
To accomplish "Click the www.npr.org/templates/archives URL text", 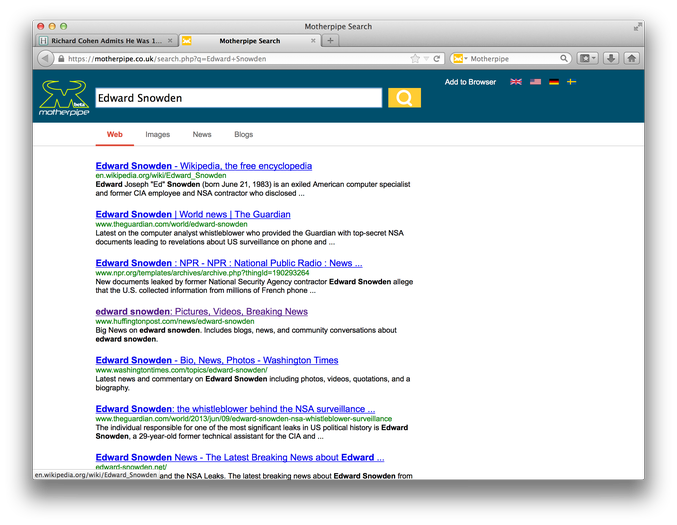I will [x=202, y=273].
